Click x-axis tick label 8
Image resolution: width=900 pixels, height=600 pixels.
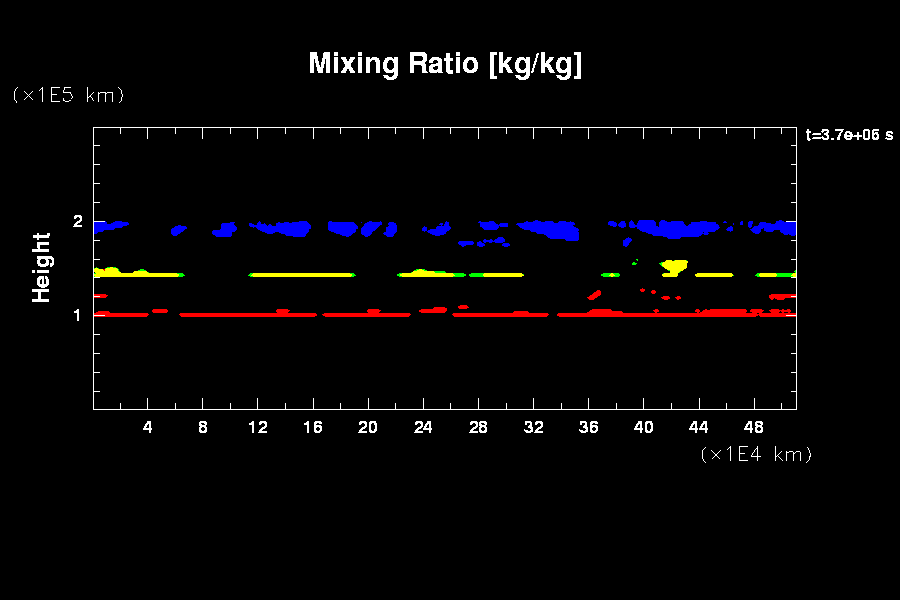(203, 428)
